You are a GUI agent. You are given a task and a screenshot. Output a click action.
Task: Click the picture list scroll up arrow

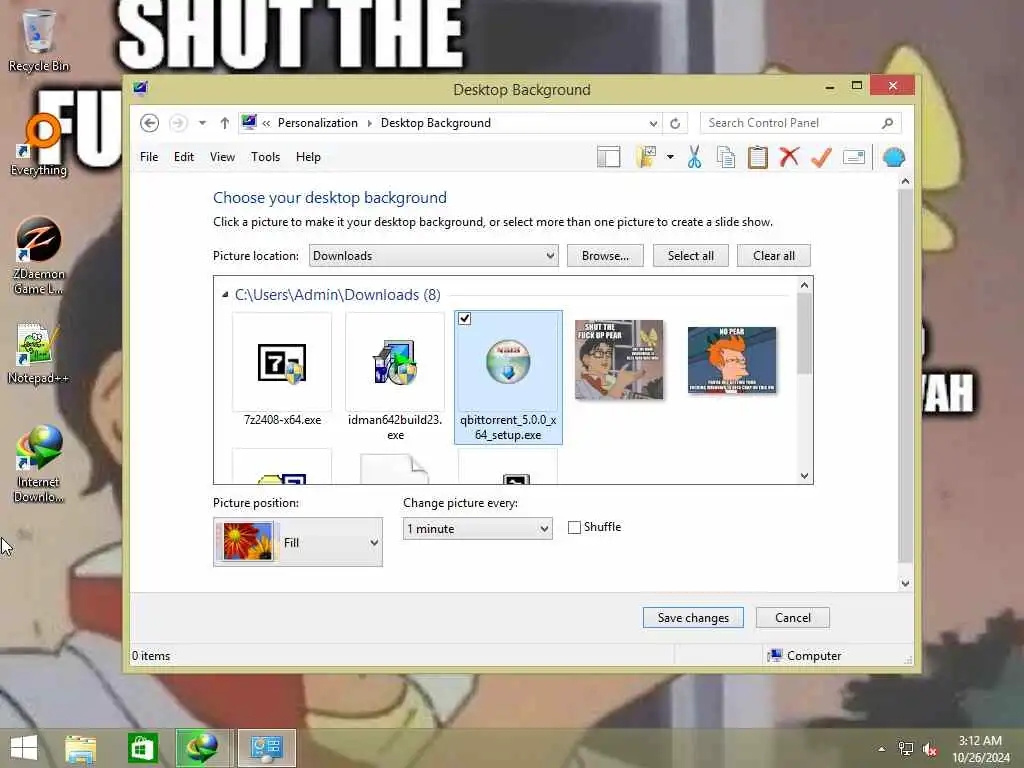tap(805, 285)
